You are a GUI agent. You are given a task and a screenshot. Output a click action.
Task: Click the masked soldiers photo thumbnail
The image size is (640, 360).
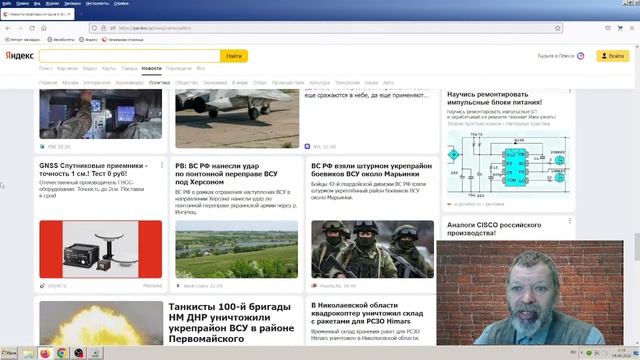point(372,249)
